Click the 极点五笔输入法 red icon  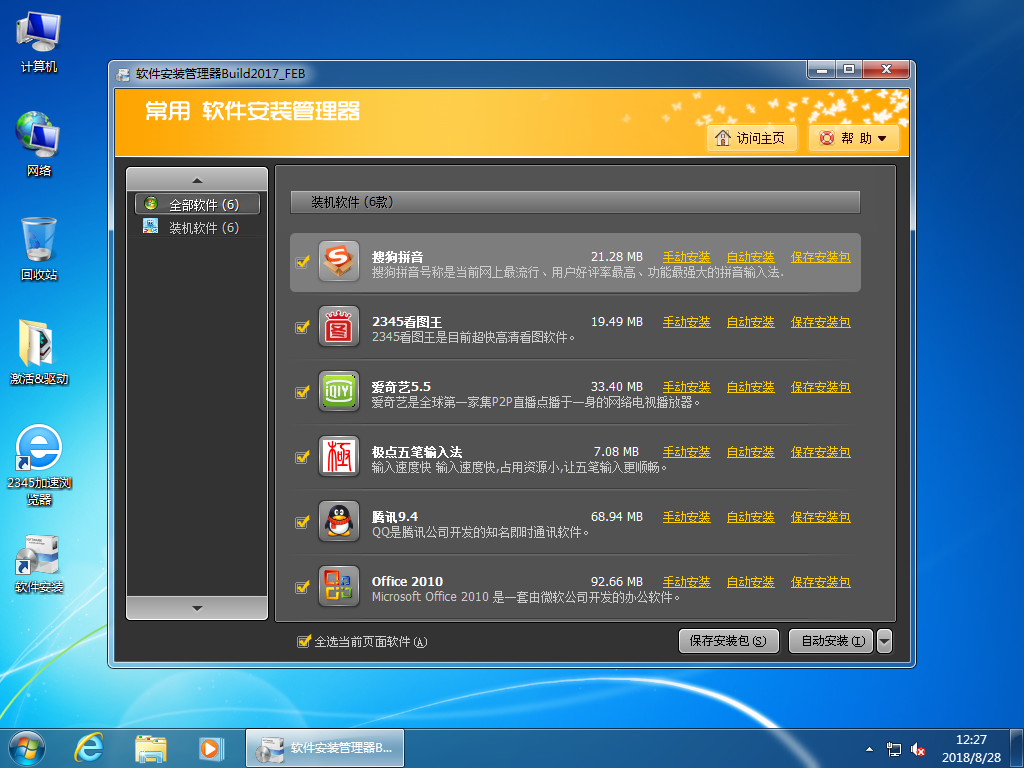(339, 456)
